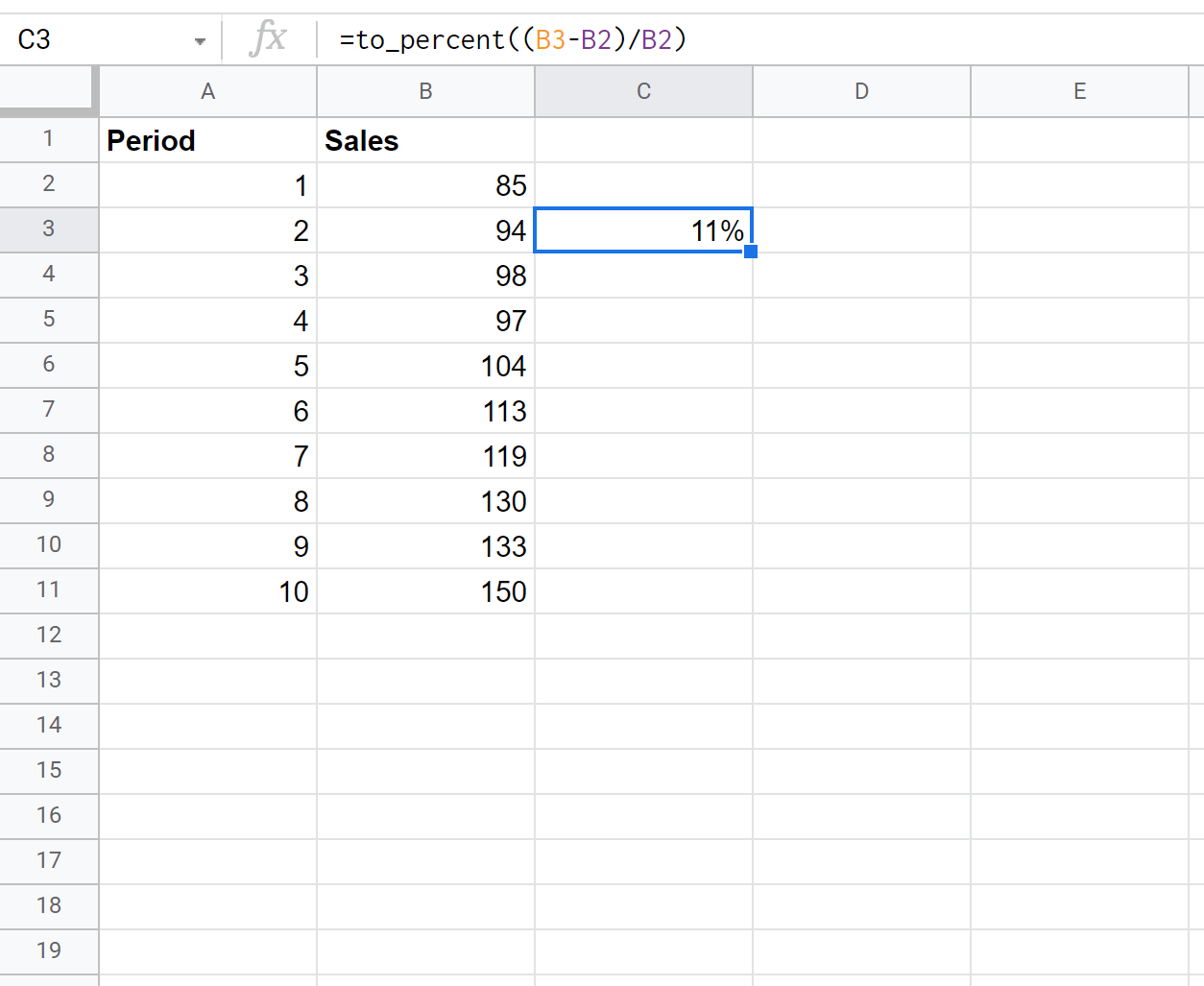Open the Name Box dropdown arrow
Viewport: 1204px width, 986px height.
pyautogui.click(x=200, y=41)
